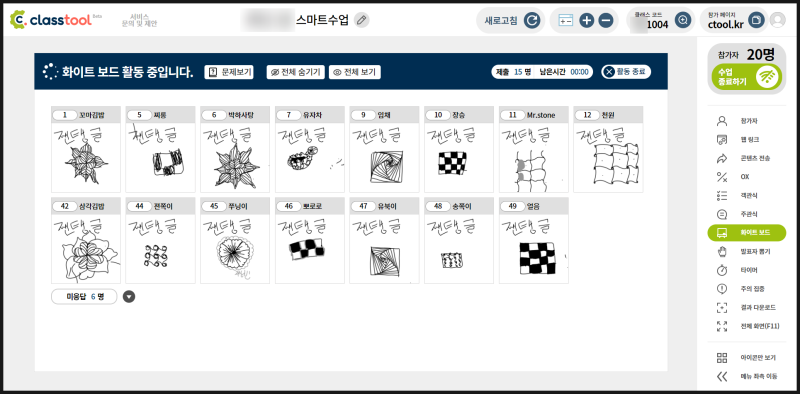This screenshot has height=394, width=800.
Task: Open whiteboard card number 48
Action: pyautogui.click(x=459, y=240)
